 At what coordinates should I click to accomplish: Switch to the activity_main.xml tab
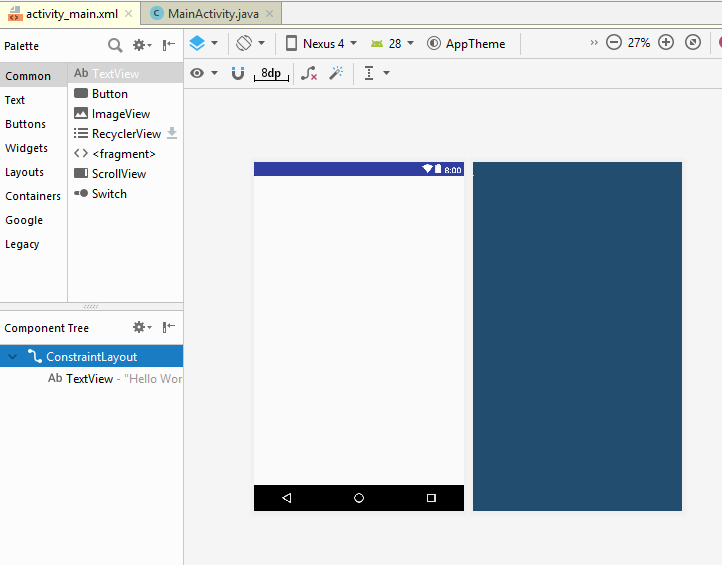71,14
